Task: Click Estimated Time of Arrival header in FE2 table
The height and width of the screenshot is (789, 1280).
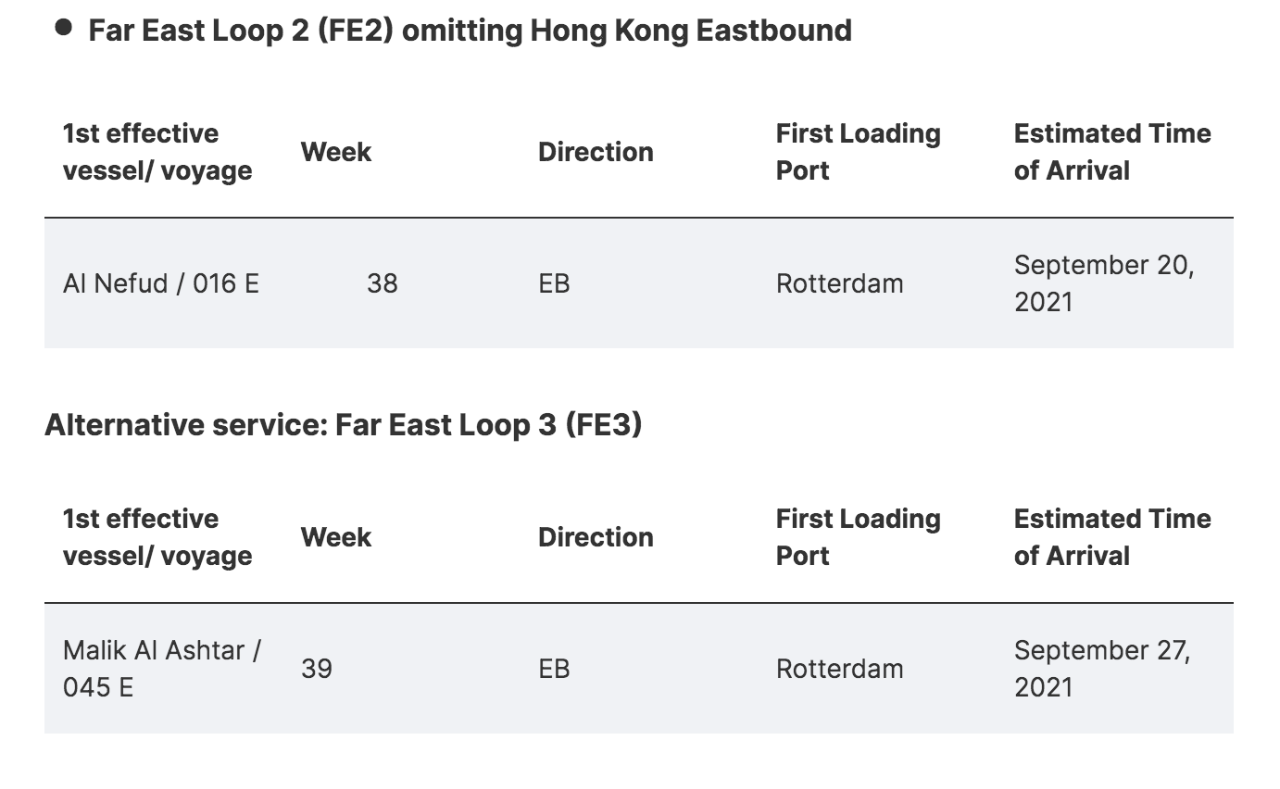Action: coord(1111,152)
